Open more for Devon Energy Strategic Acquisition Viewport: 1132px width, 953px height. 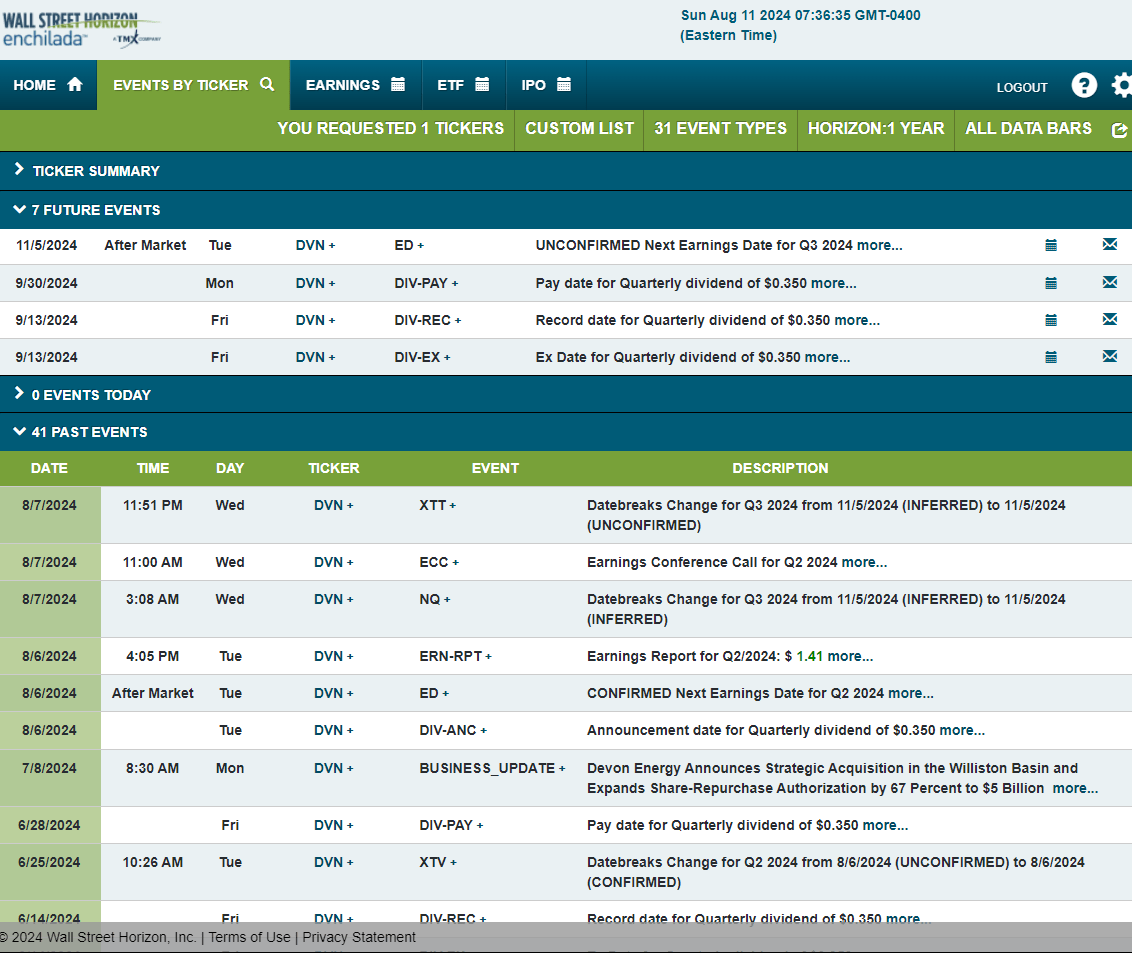click(x=1075, y=788)
